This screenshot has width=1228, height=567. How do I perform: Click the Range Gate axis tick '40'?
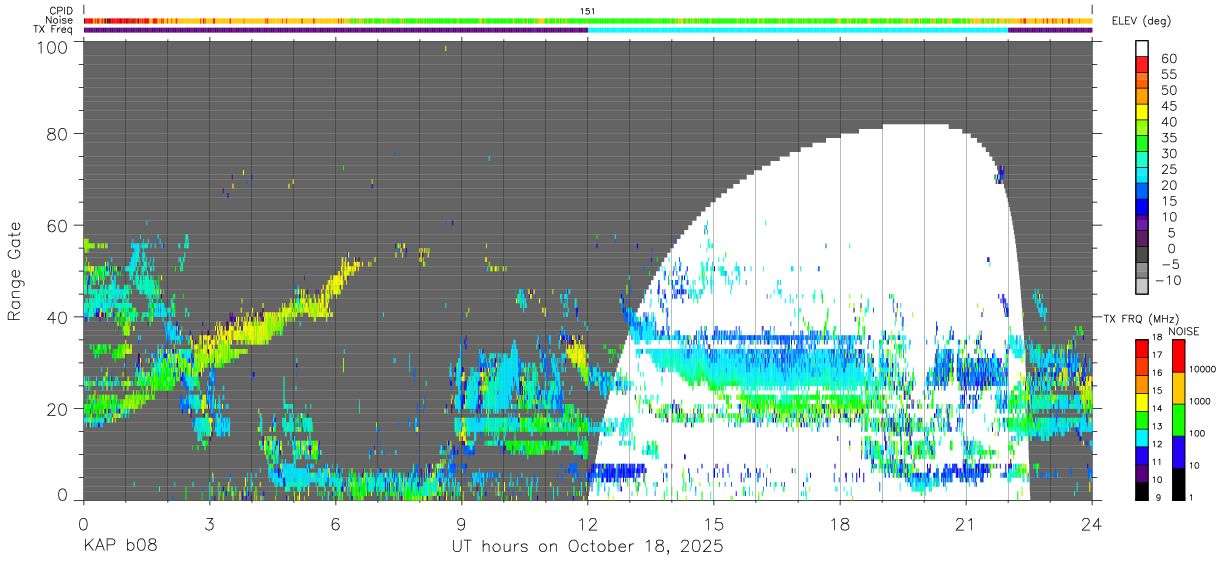(x=58, y=317)
